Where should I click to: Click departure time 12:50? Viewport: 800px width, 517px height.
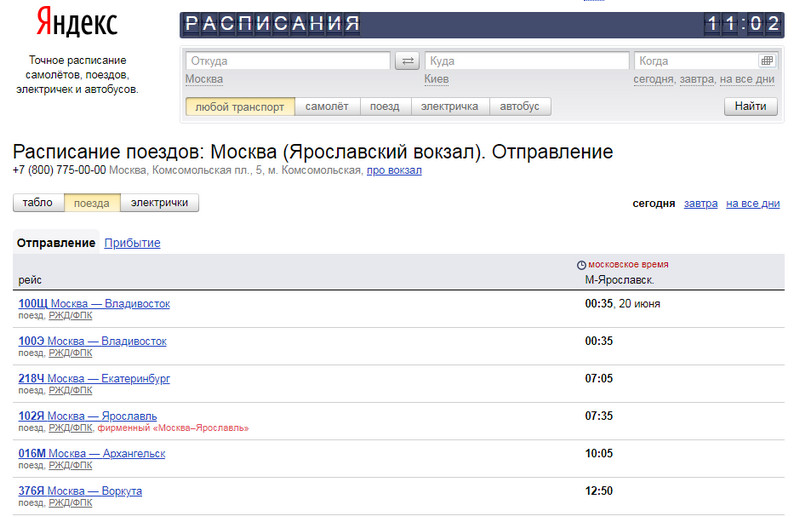click(x=599, y=491)
